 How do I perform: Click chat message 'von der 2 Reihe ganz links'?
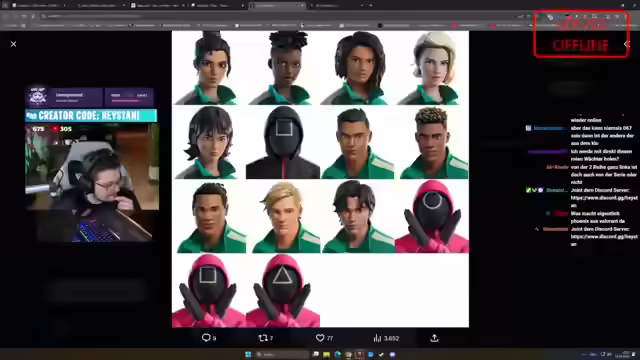point(604,175)
